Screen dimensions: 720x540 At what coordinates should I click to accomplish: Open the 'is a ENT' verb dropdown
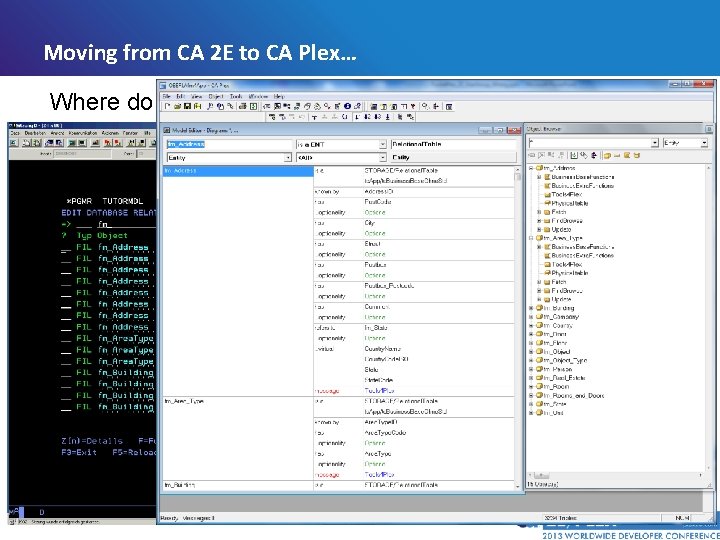tap(382, 144)
